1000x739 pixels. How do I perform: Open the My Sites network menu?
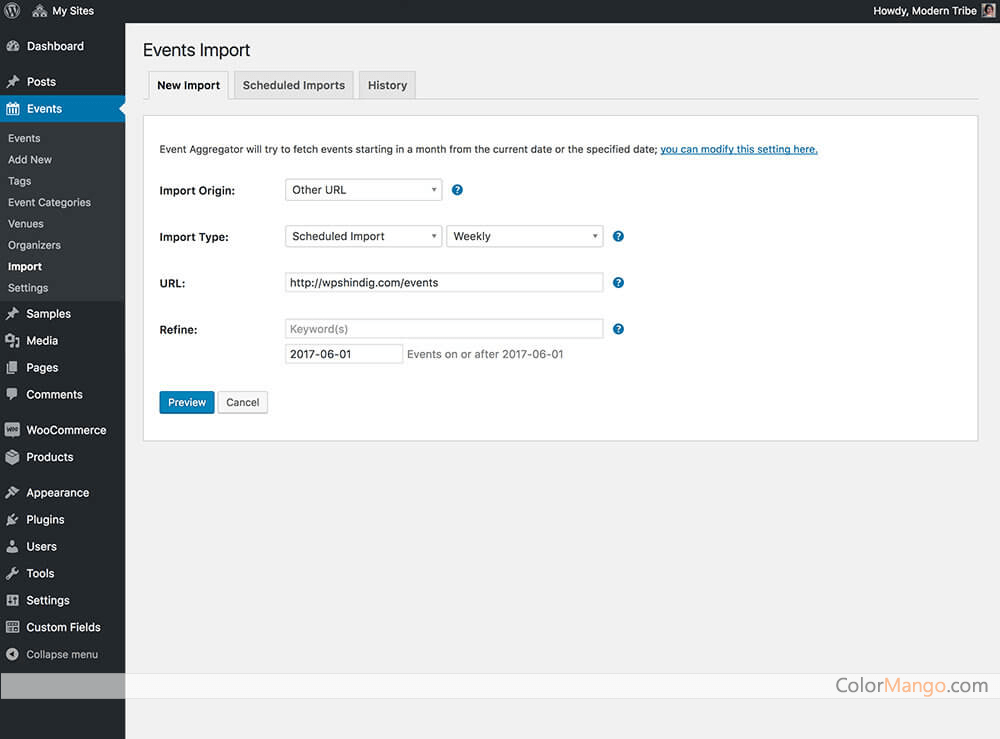click(x=63, y=11)
